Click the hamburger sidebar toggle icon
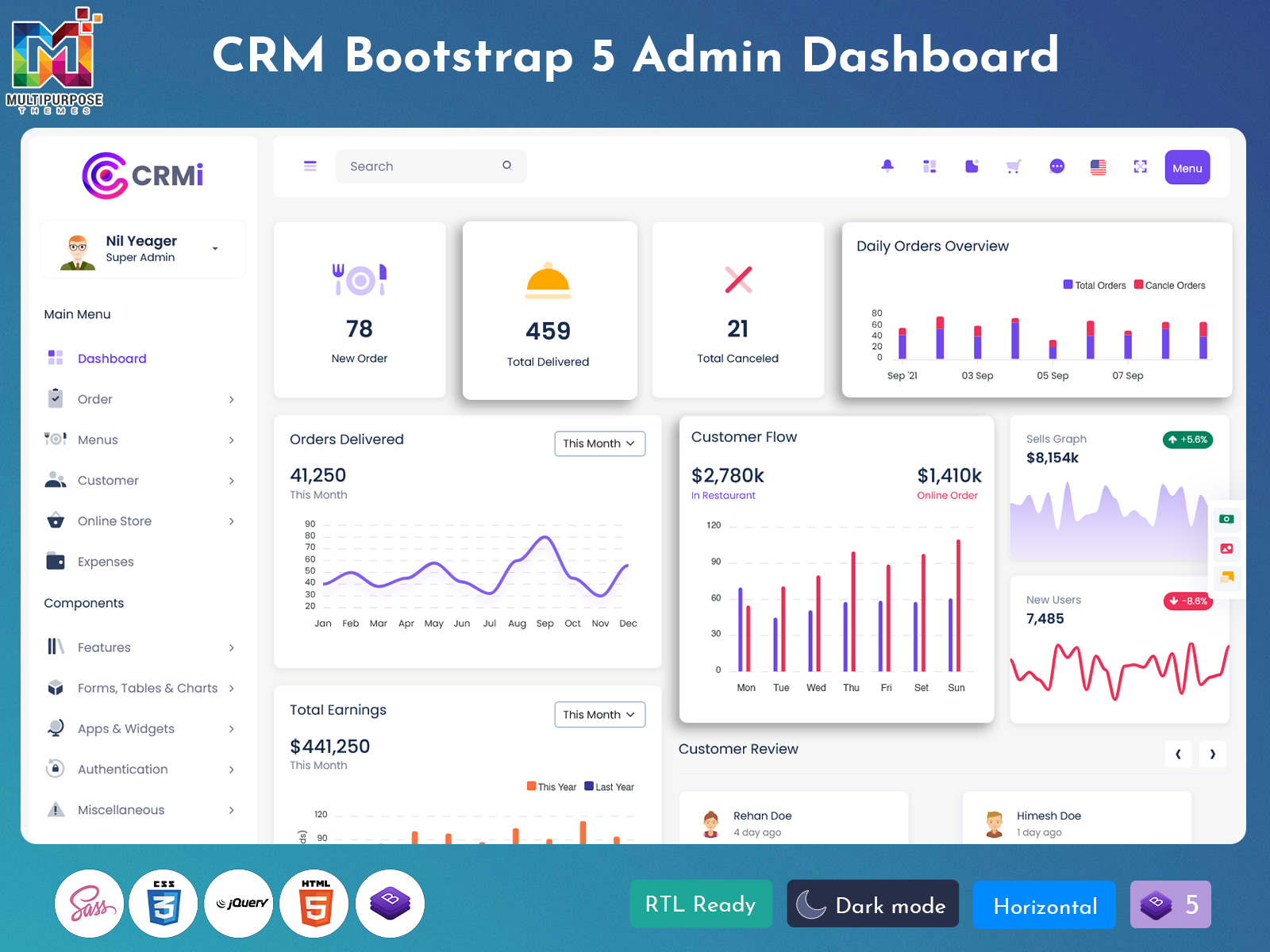This screenshot has width=1270, height=952. click(310, 166)
